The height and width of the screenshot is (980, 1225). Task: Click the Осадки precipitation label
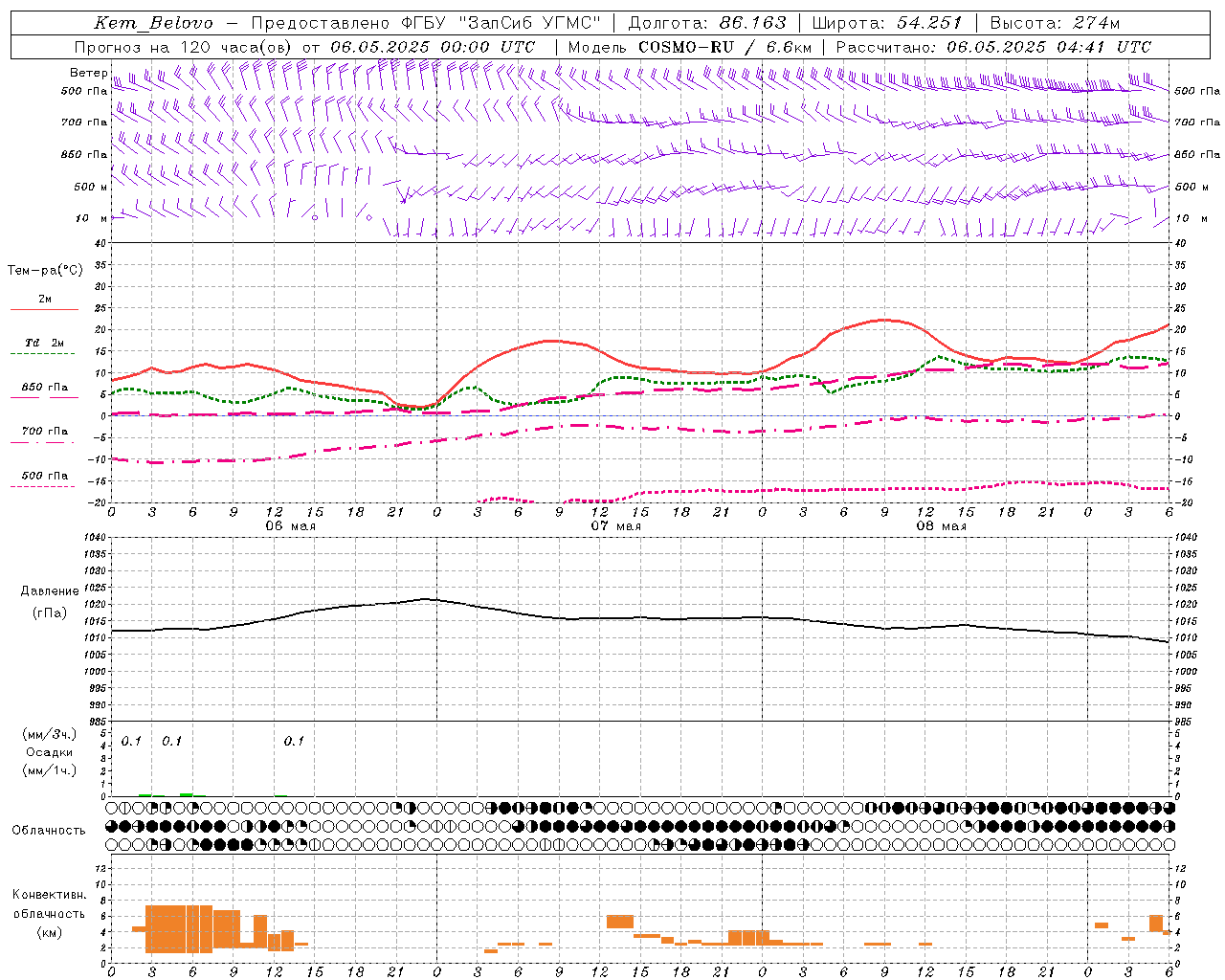point(50,752)
